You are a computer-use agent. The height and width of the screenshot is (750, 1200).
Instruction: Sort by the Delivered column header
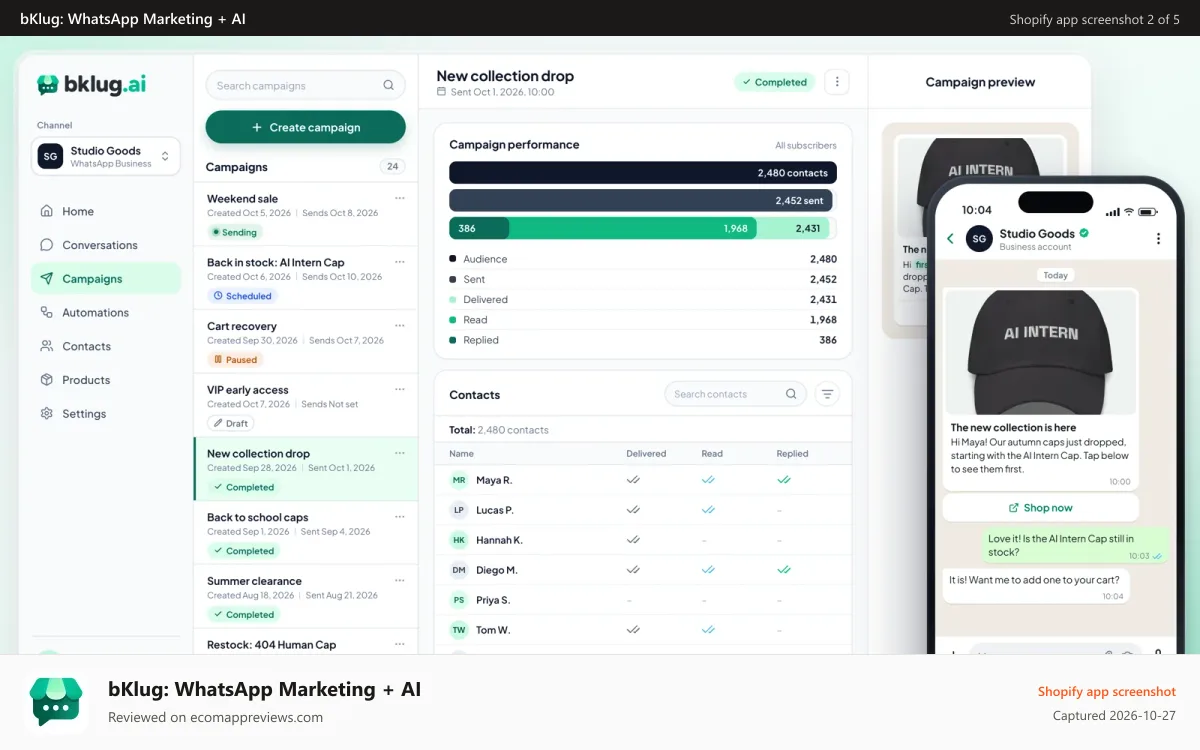click(646, 454)
